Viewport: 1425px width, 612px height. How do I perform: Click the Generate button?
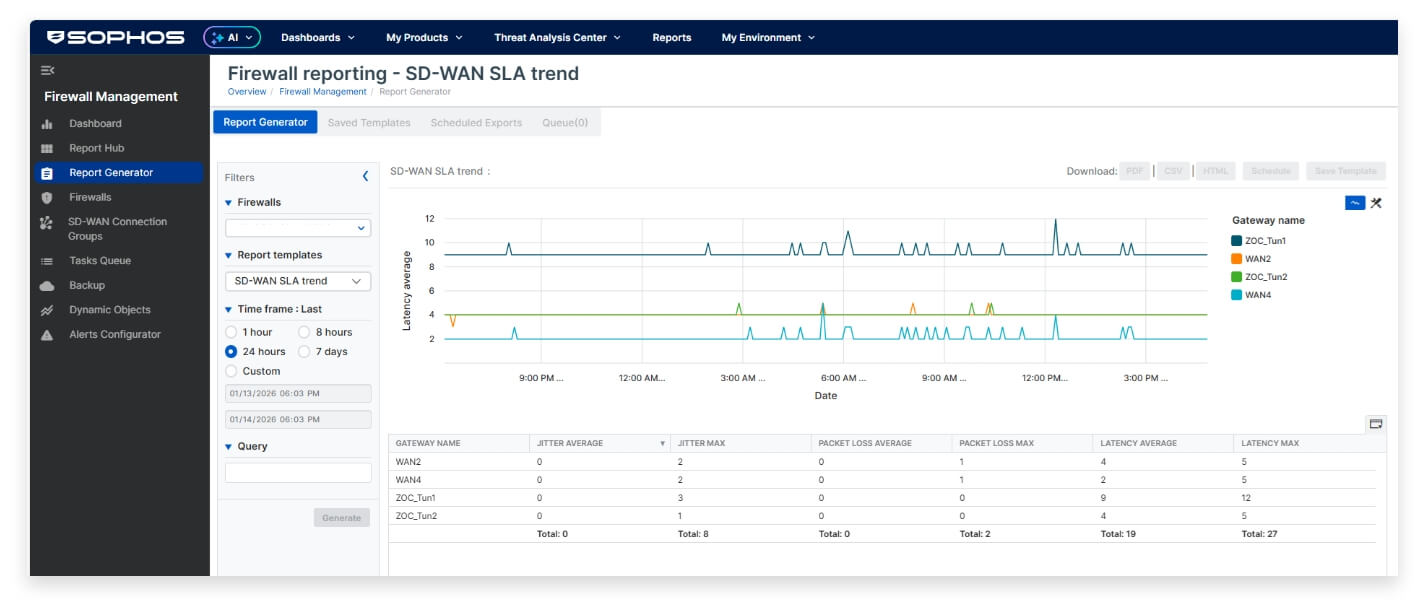point(340,517)
